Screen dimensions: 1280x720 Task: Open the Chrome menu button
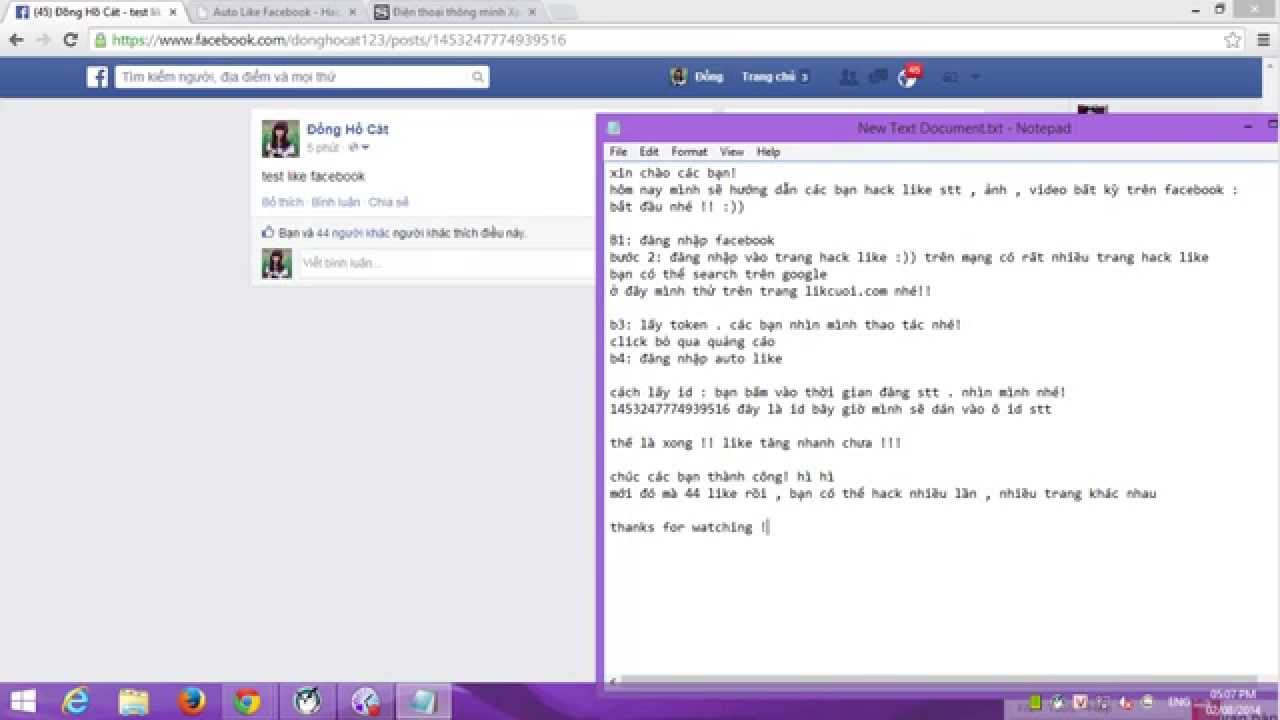[1262, 40]
